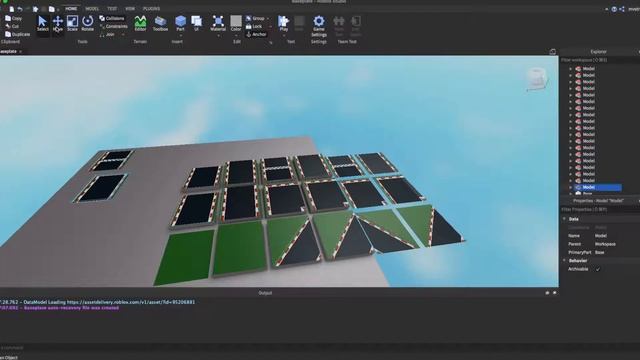Switch to the TEST ribbon tab
The height and width of the screenshot is (360, 640).
pyautogui.click(x=112, y=9)
